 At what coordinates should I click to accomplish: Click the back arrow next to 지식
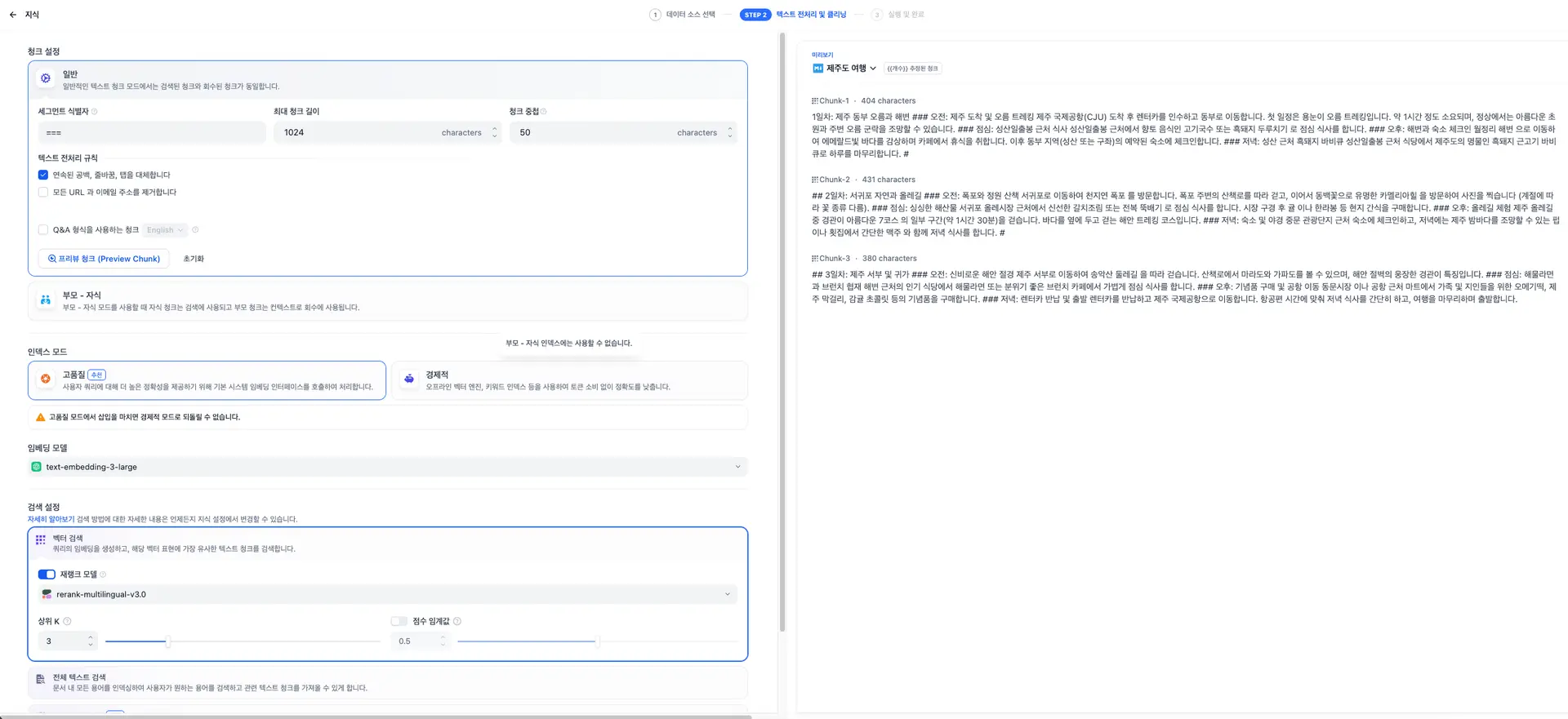point(13,15)
